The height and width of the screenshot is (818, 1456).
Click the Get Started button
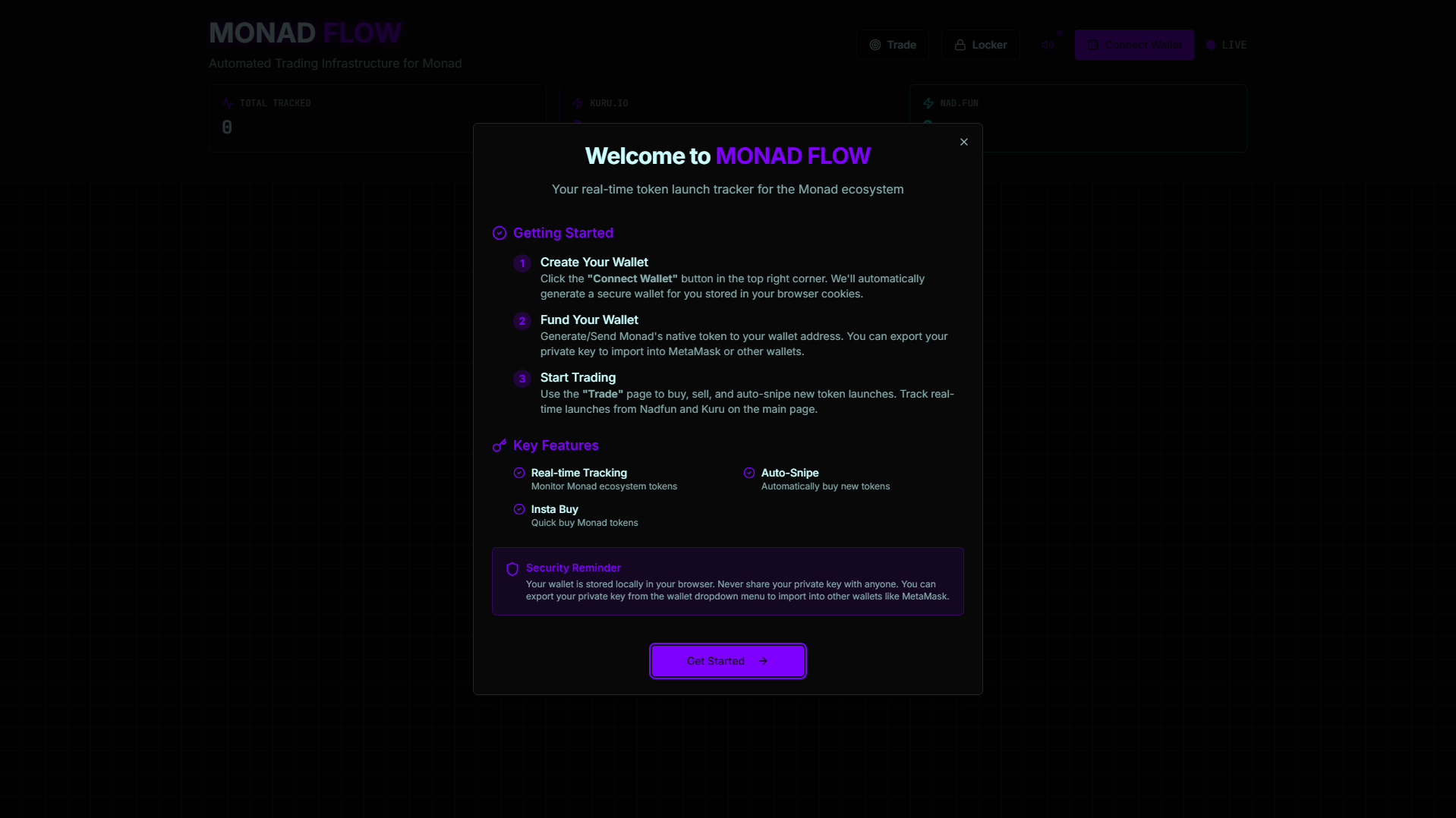click(x=727, y=661)
